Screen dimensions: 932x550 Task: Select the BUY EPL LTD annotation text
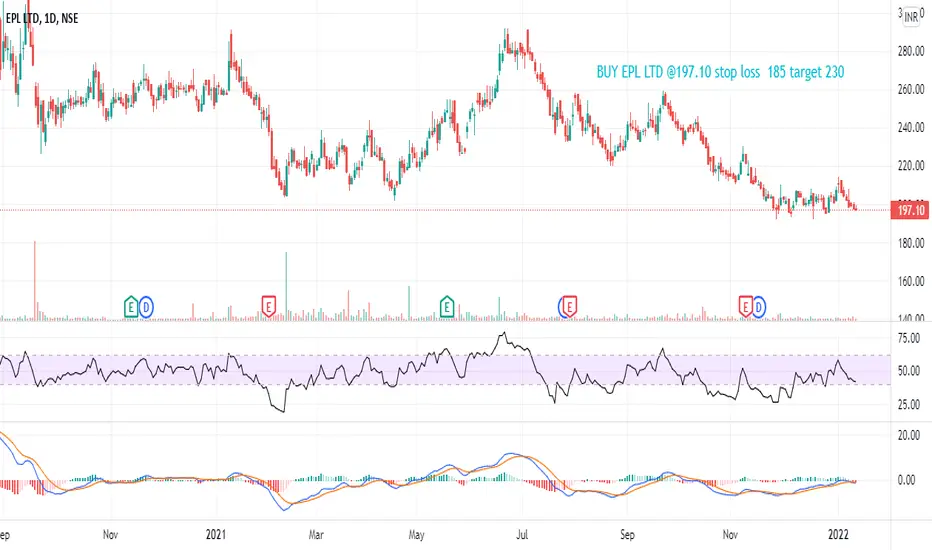(x=720, y=72)
